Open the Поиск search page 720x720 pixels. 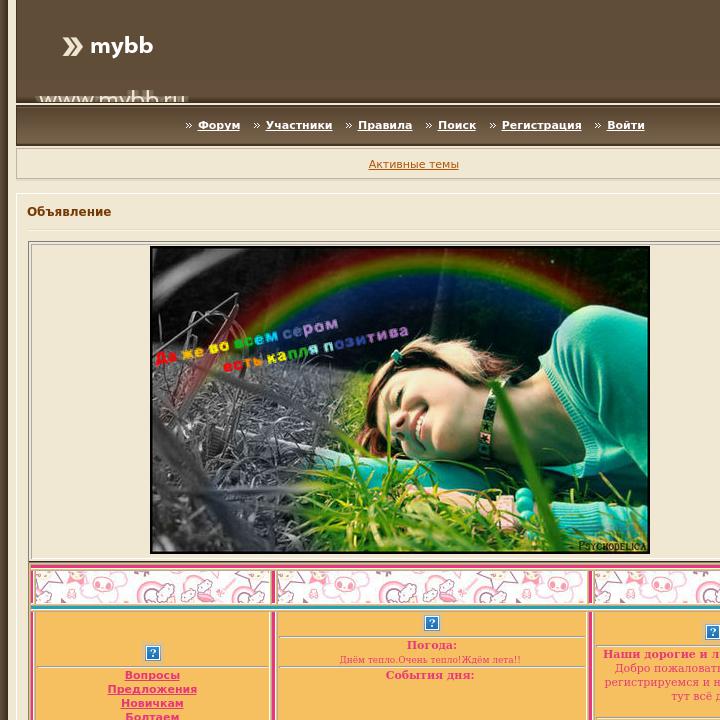(x=457, y=125)
